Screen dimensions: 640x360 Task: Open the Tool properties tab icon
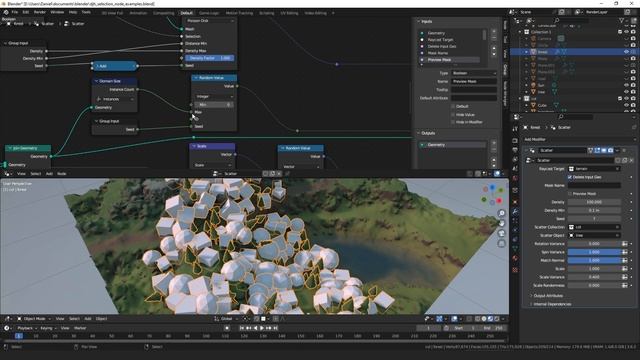point(515,129)
